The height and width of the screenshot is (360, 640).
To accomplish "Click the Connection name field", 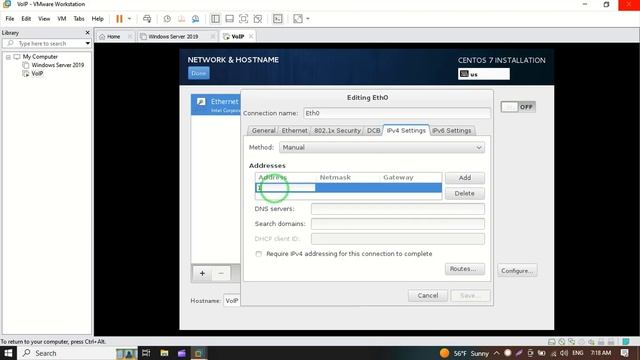I will tap(397, 113).
